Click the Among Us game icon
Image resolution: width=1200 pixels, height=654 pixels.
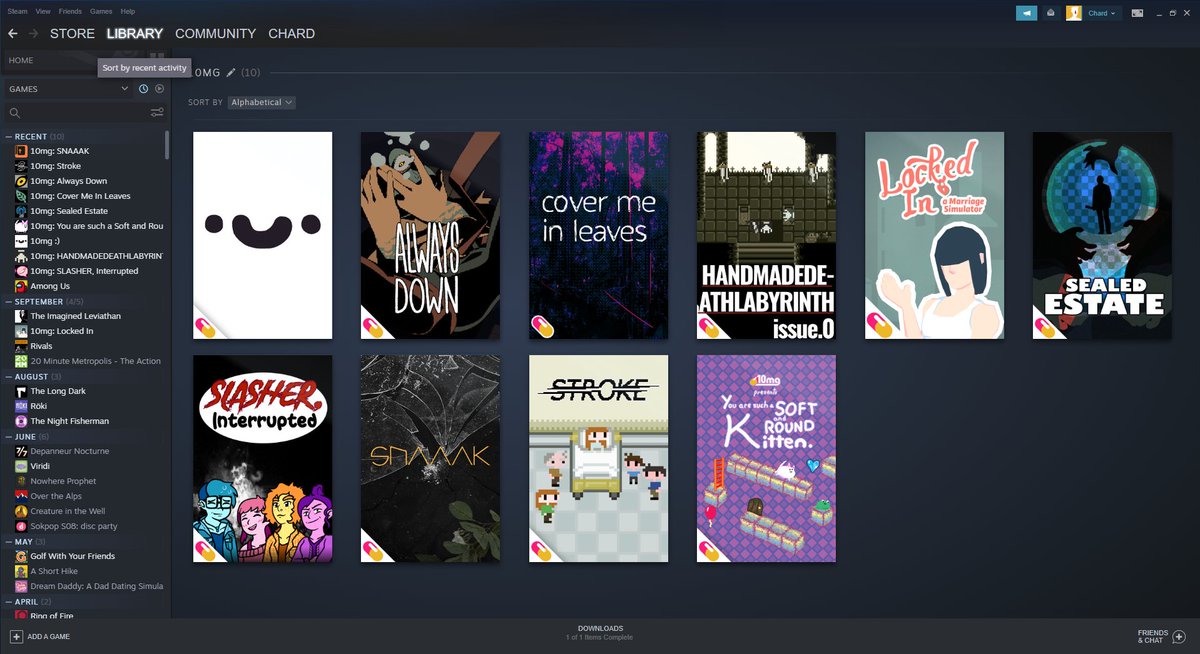click(x=21, y=286)
